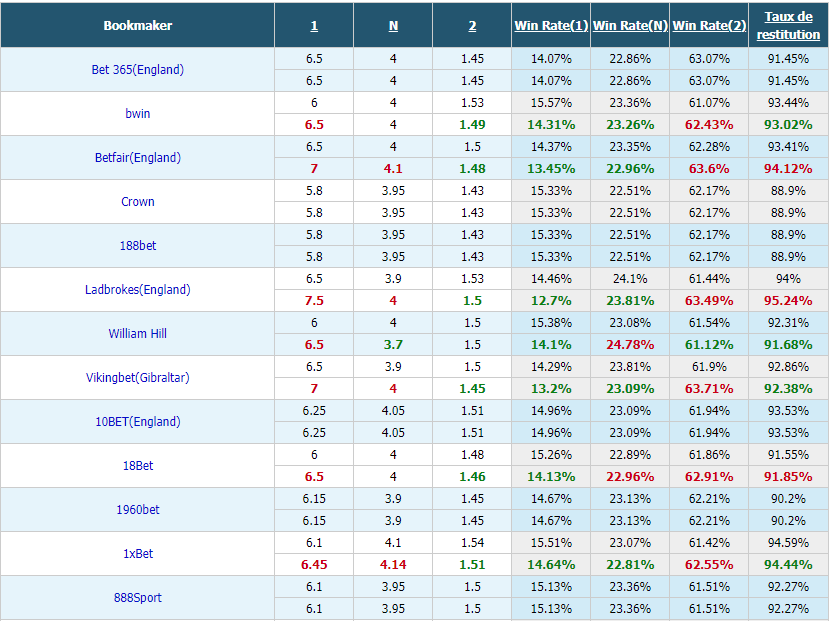Click the Win Rate(N) column header
Screen dimensions: 829x621
630,25
